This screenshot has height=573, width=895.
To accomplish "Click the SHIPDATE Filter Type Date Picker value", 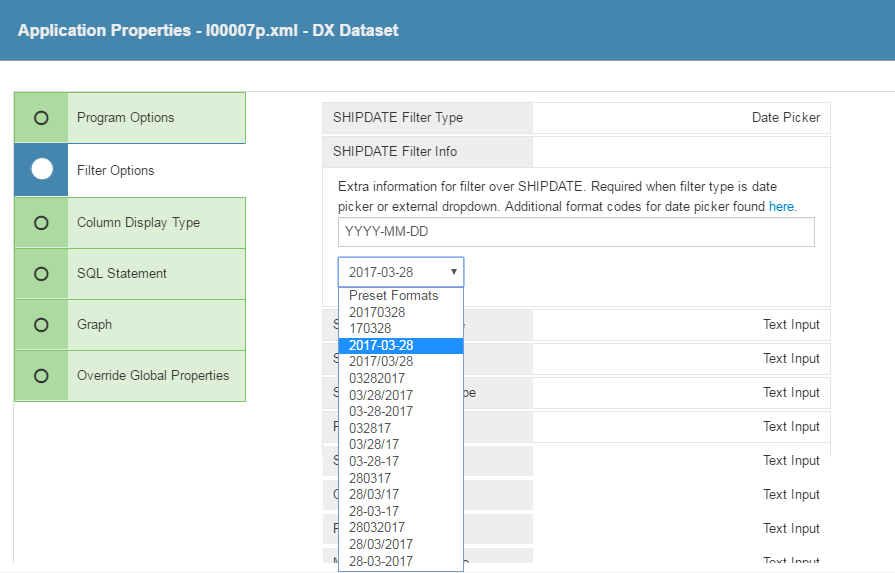I will tap(785, 118).
